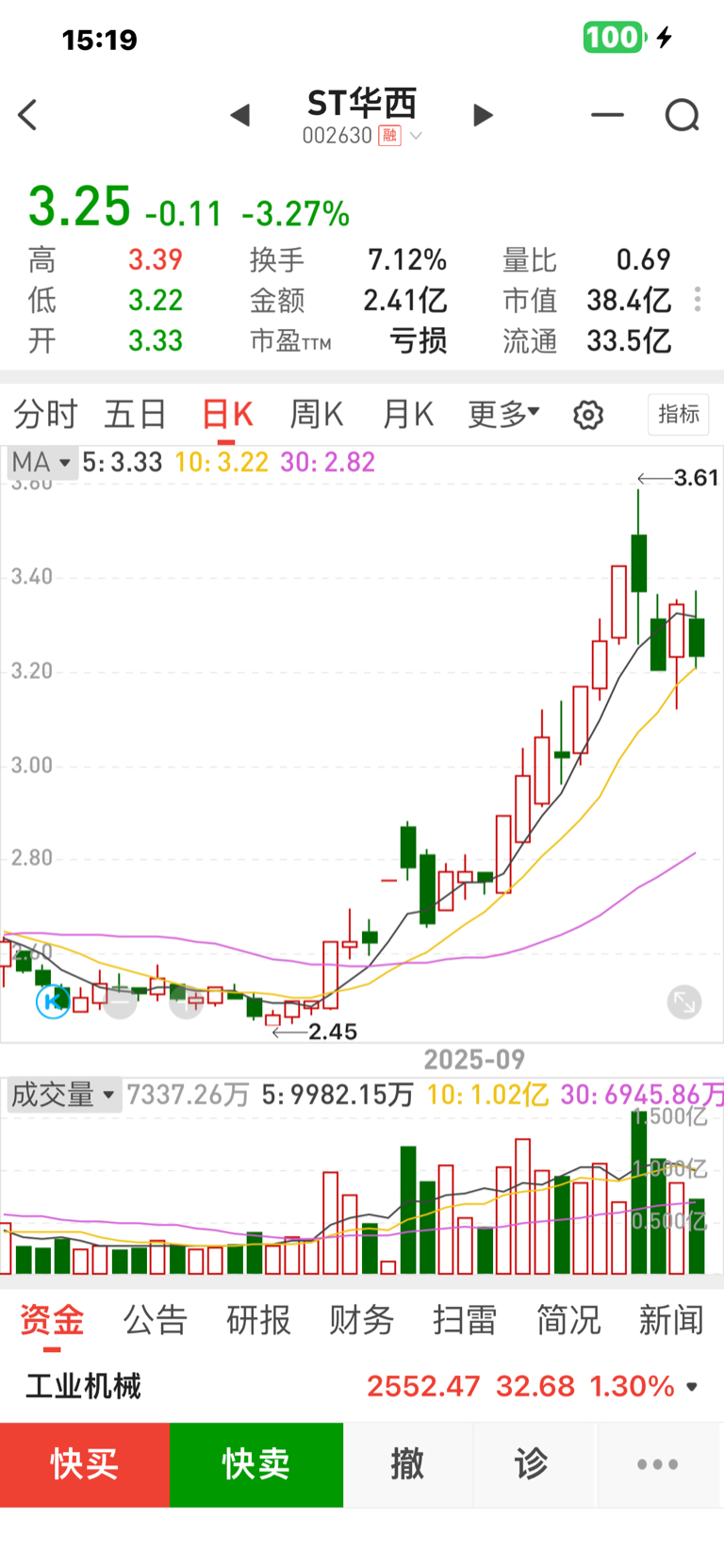
Task: Tap 金额 value 2.41亿
Action: [x=405, y=300]
